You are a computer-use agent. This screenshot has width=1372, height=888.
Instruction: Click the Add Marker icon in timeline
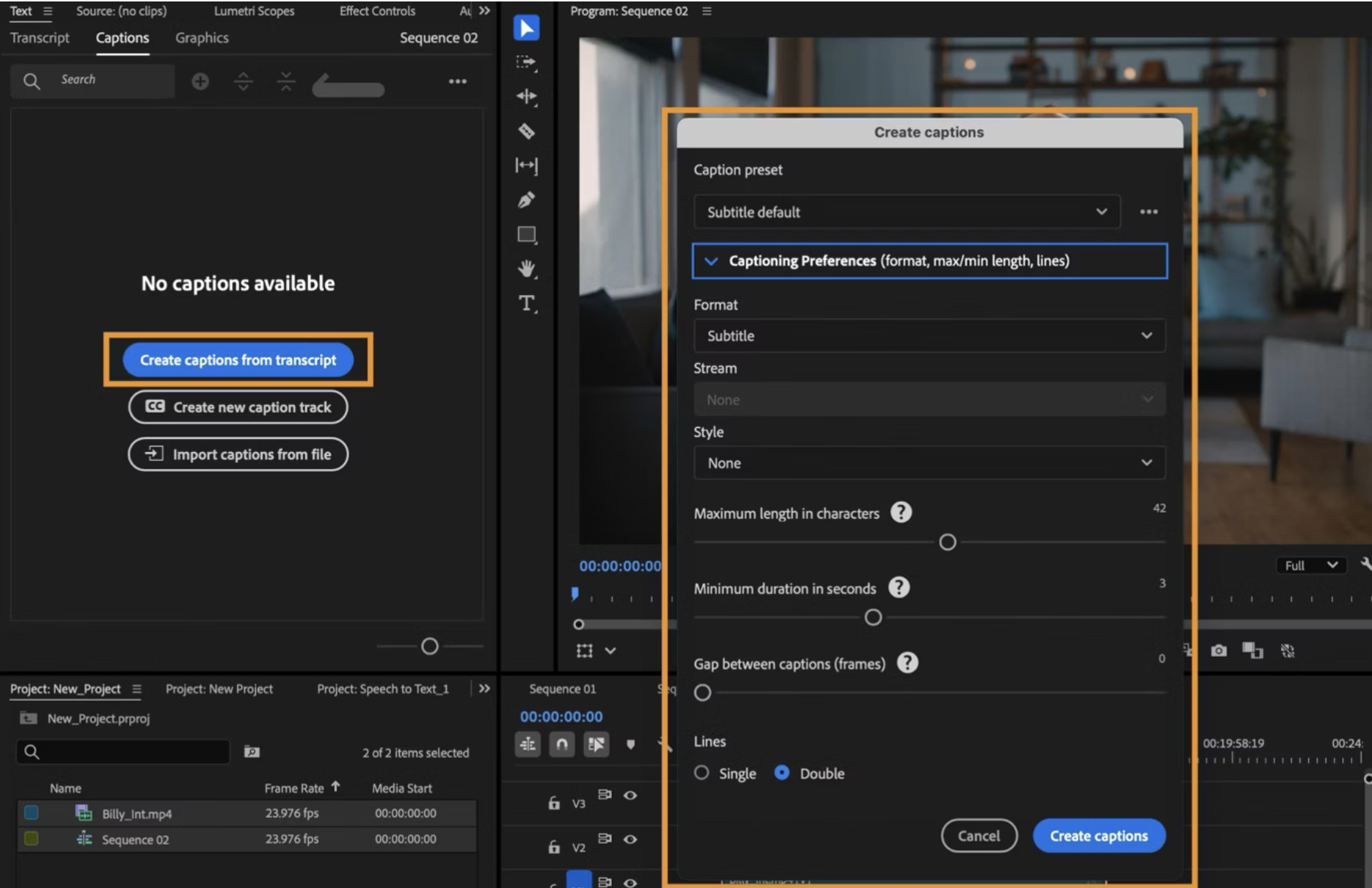coord(630,745)
